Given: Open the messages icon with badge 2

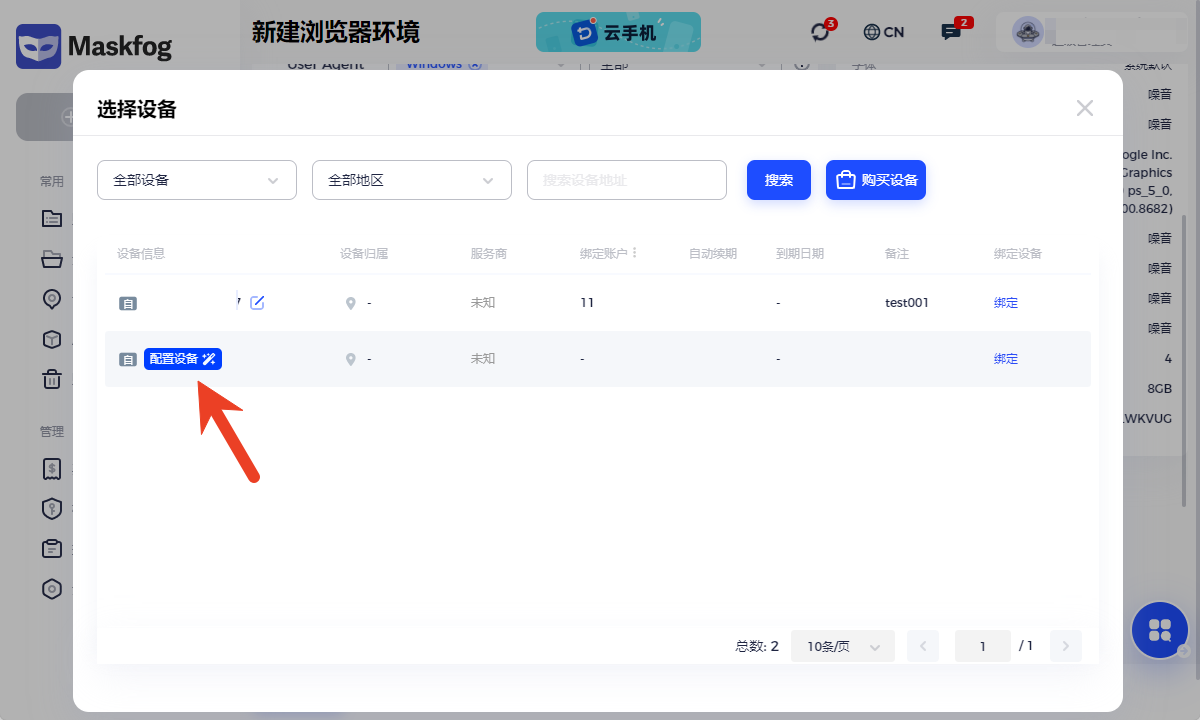Looking at the screenshot, I should click(x=951, y=32).
